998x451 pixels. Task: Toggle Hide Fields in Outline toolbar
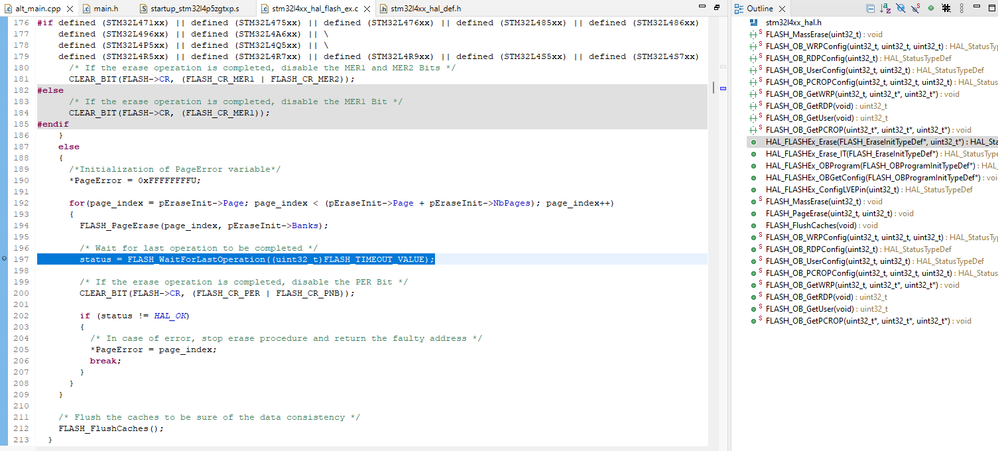coord(901,8)
